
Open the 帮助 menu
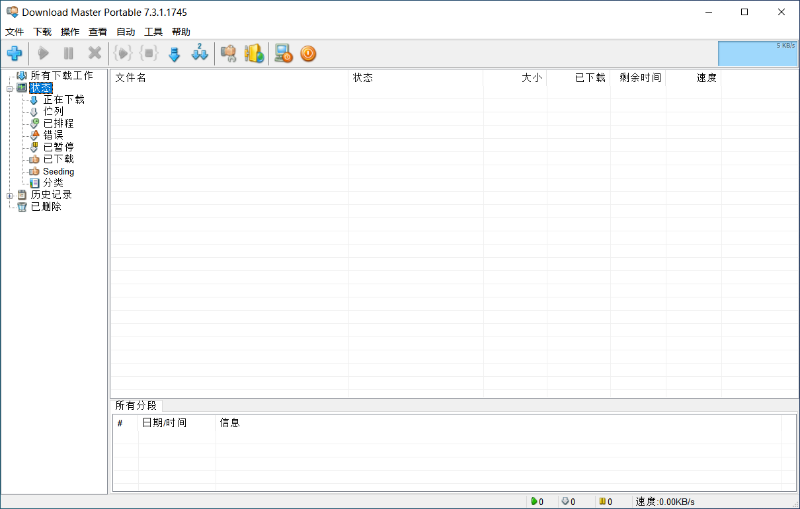point(181,32)
